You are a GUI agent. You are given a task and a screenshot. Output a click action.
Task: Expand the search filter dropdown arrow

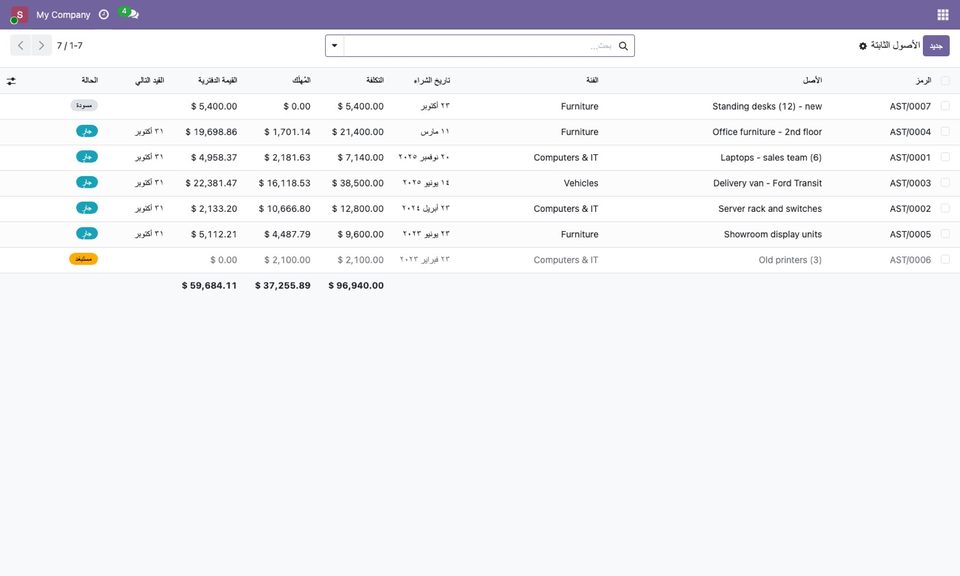pyautogui.click(x=335, y=46)
